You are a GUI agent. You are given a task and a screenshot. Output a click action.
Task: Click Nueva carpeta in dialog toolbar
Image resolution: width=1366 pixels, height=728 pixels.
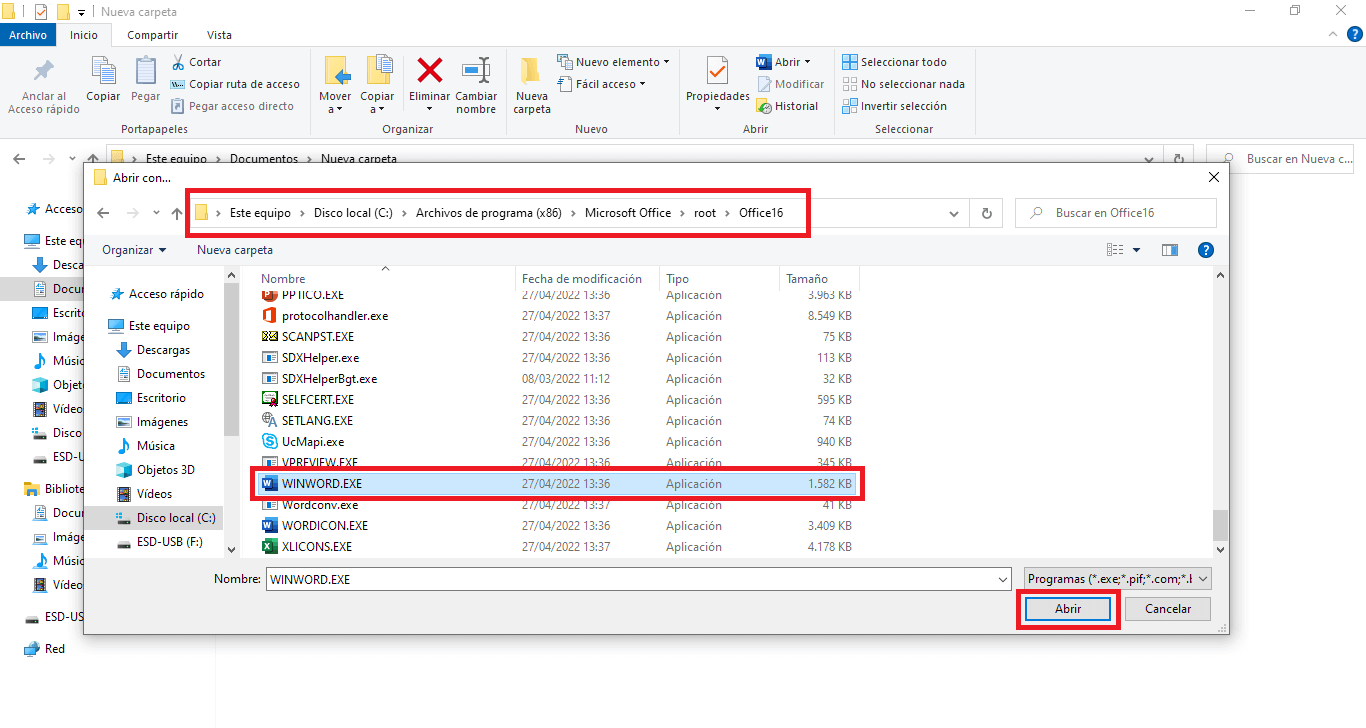[235, 250]
